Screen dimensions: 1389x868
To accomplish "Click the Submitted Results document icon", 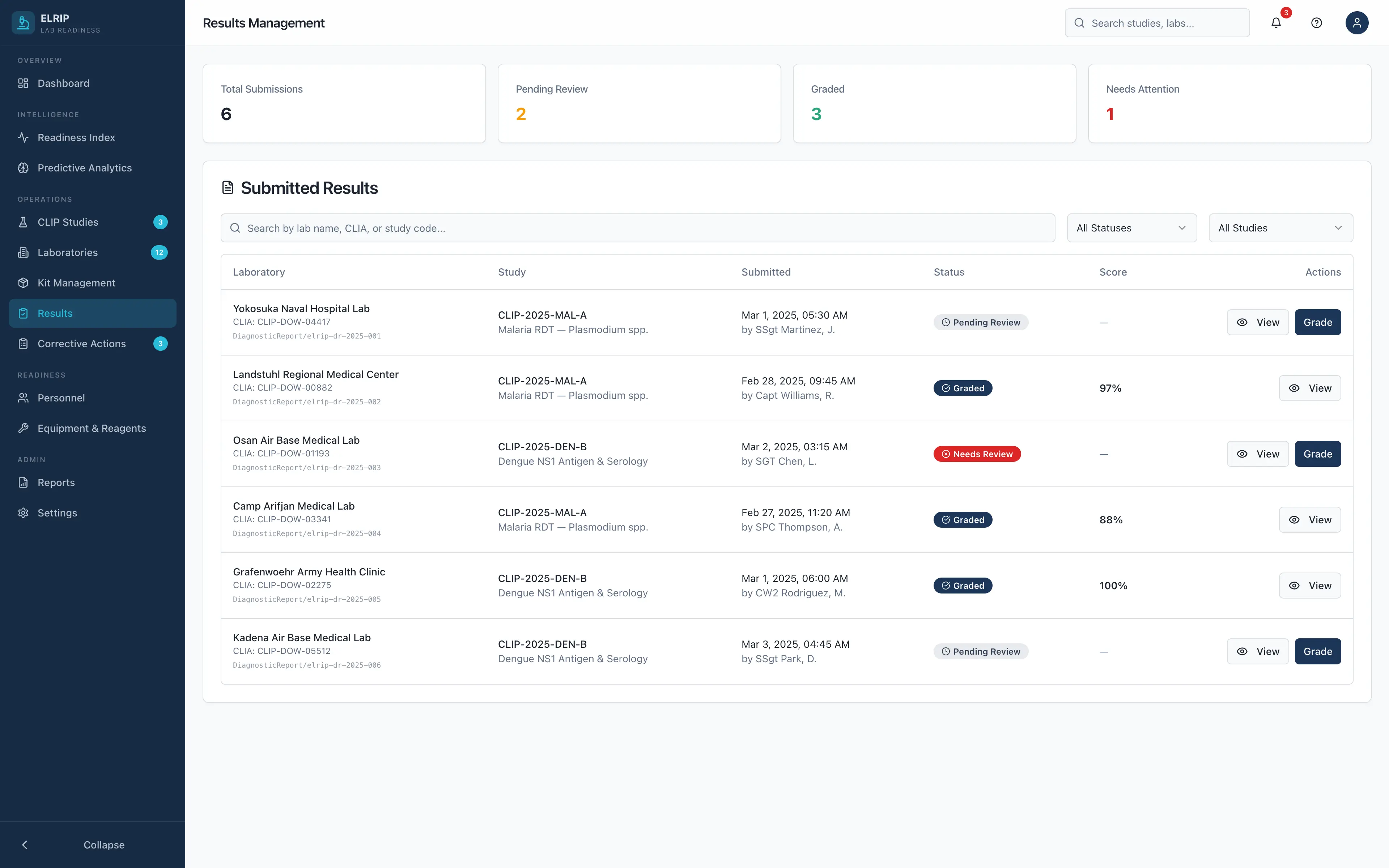I will point(228,188).
